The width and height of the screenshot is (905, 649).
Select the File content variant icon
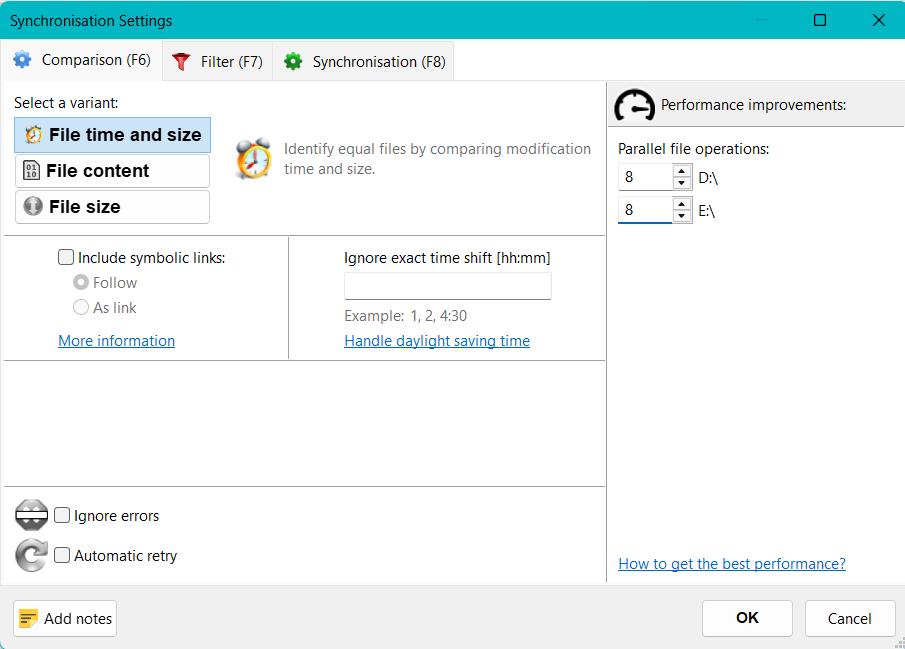(x=31, y=170)
